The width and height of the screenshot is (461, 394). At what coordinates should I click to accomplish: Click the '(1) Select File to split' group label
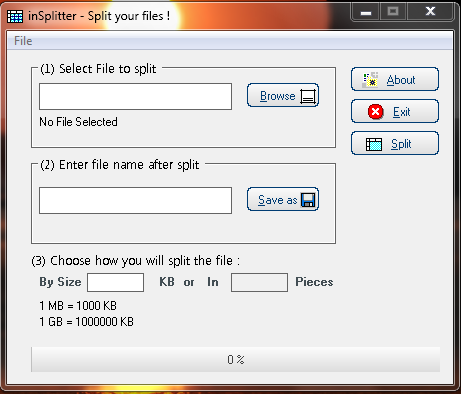98,69
